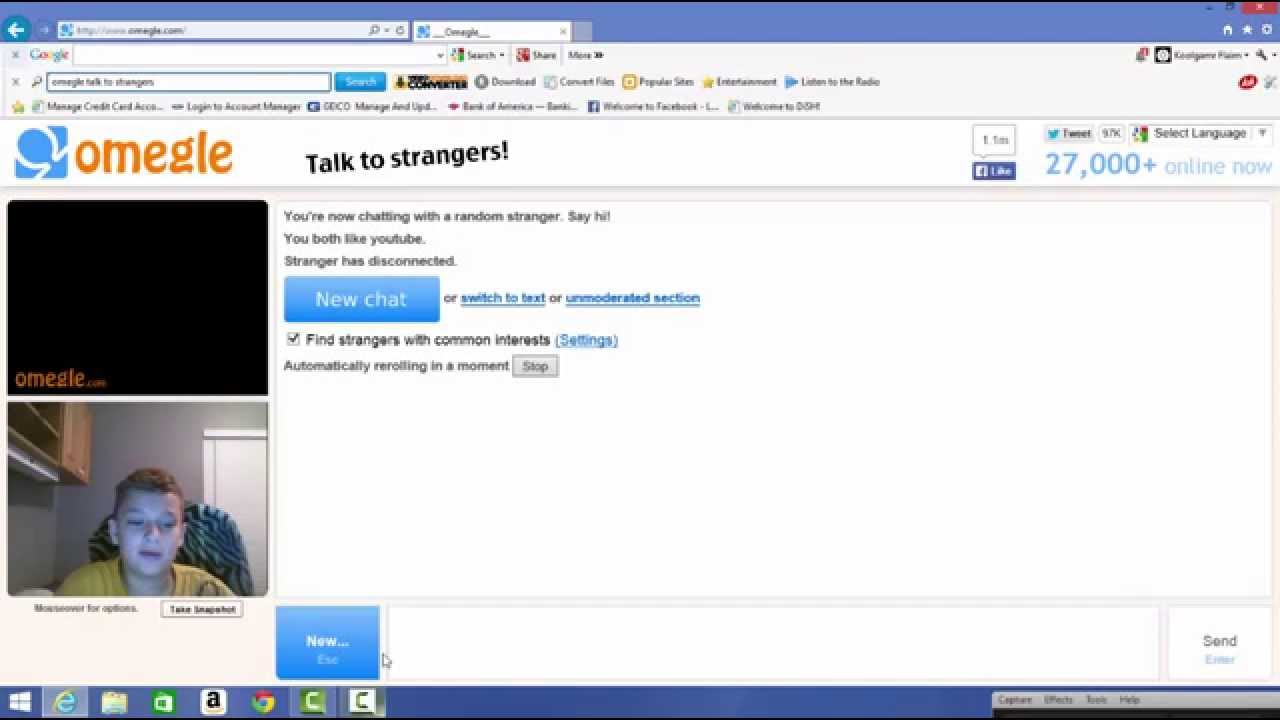The width and height of the screenshot is (1280, 720).
Task: Click the blue Search button in converter toolbar
Action: coord(360,82)
